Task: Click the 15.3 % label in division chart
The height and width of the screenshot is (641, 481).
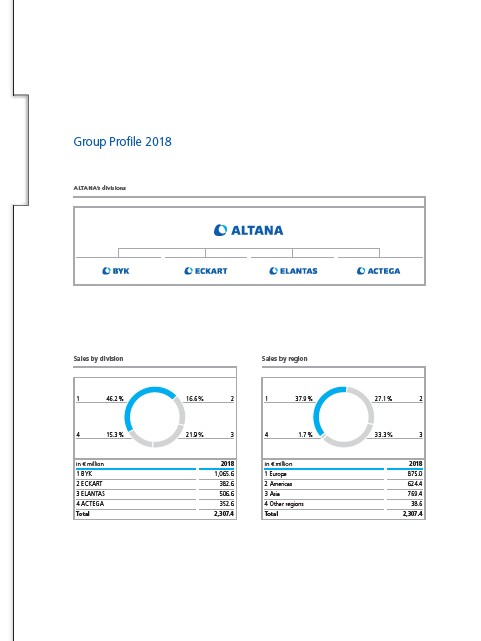Action: click(x=115, y=435)
